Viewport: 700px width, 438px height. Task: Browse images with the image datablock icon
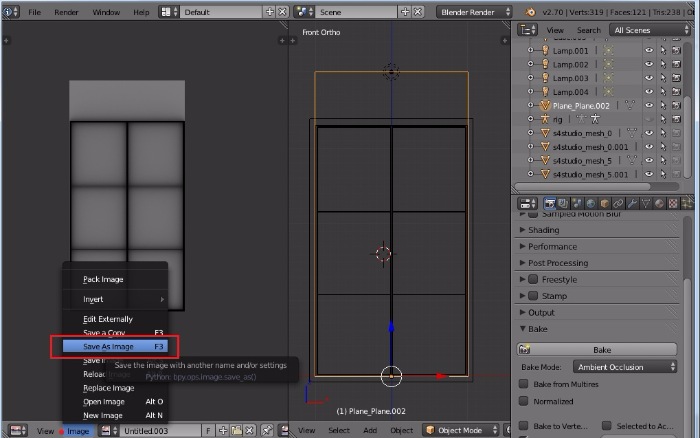click(108, 430)
